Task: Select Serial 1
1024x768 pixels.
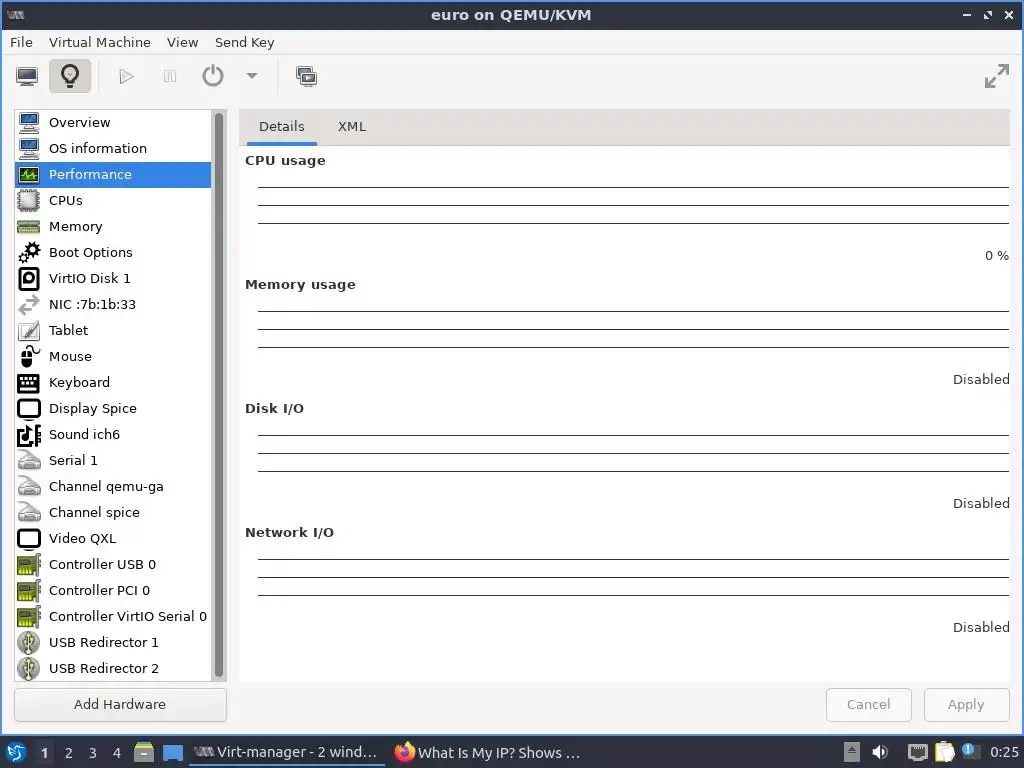Action: [113, 460]
